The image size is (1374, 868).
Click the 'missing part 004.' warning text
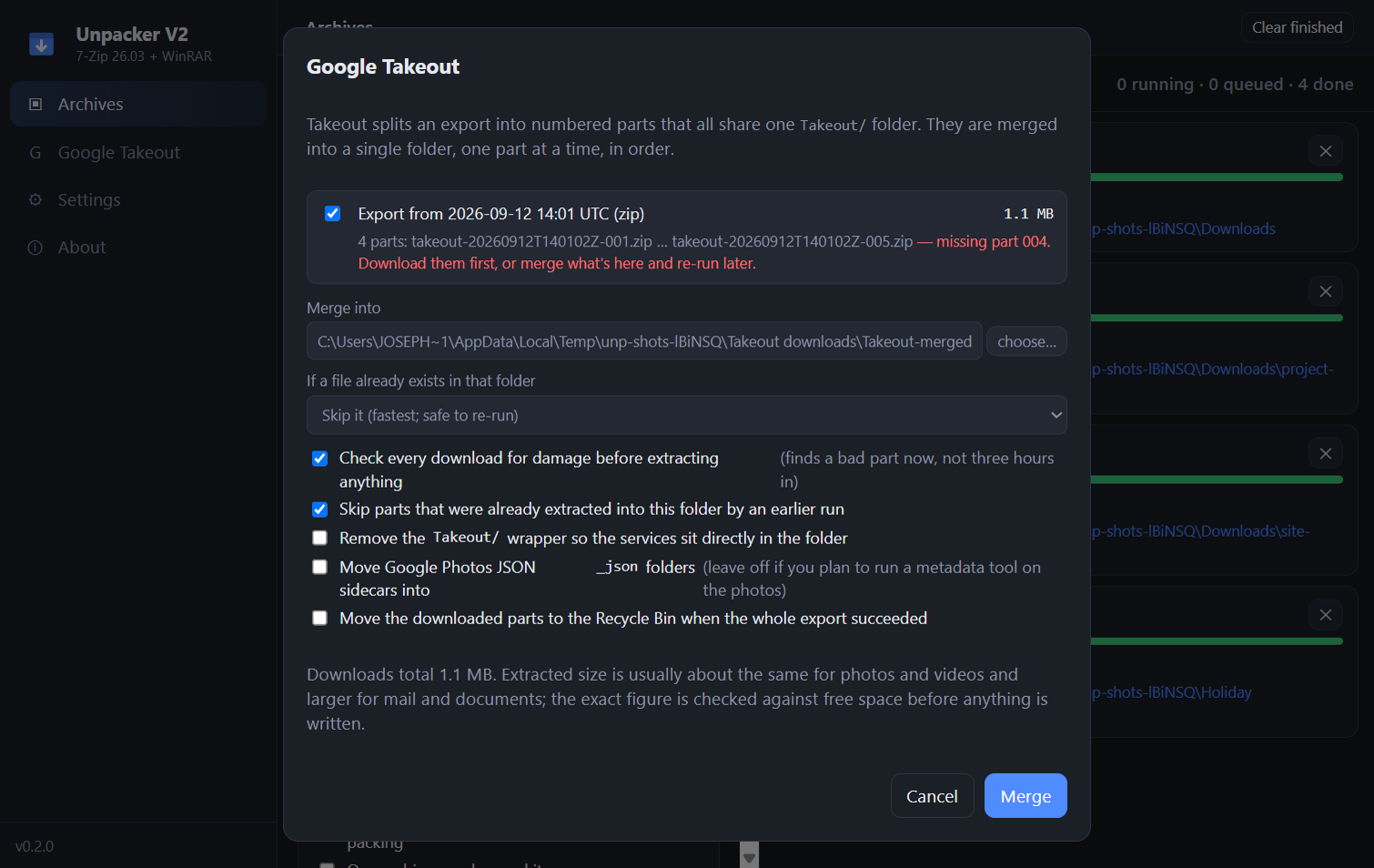(993, 241)
